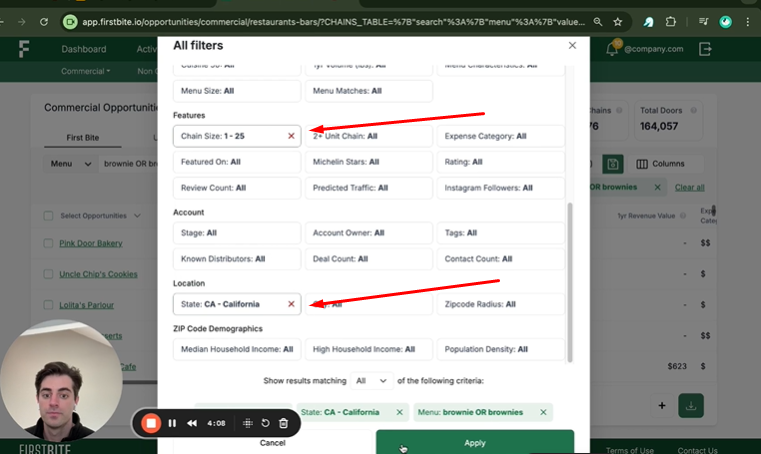Click the green download button
The image size is (761, 454).
pyautogui.click(x=691, y=405)
